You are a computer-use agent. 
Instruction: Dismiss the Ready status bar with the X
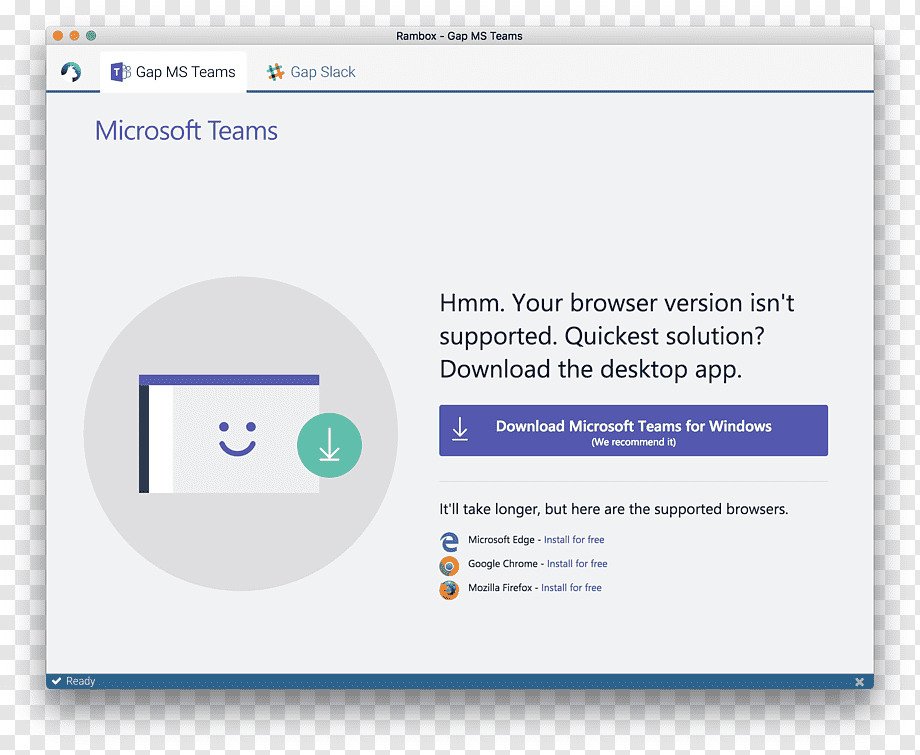tap(859, 682)
